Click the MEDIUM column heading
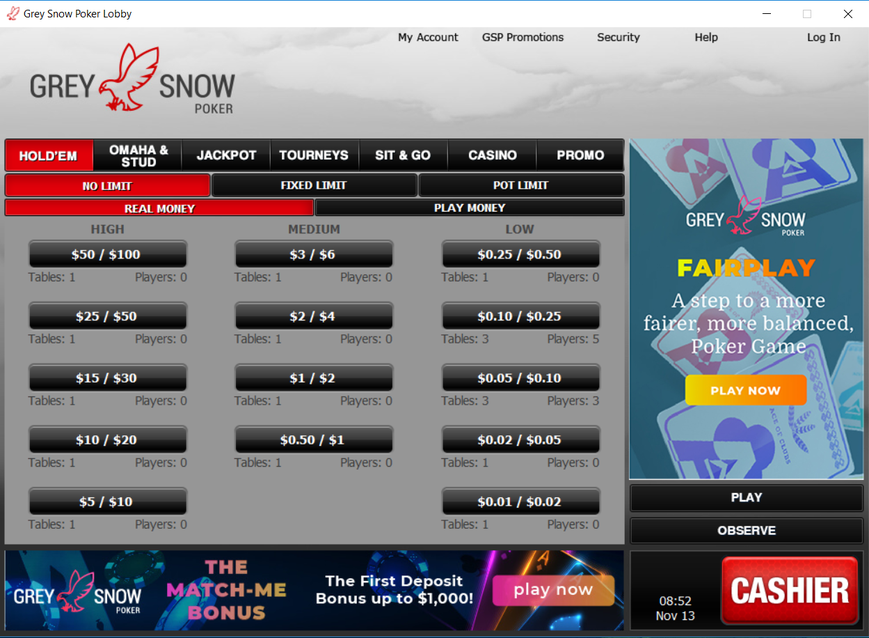 click(x=314, y=229)
